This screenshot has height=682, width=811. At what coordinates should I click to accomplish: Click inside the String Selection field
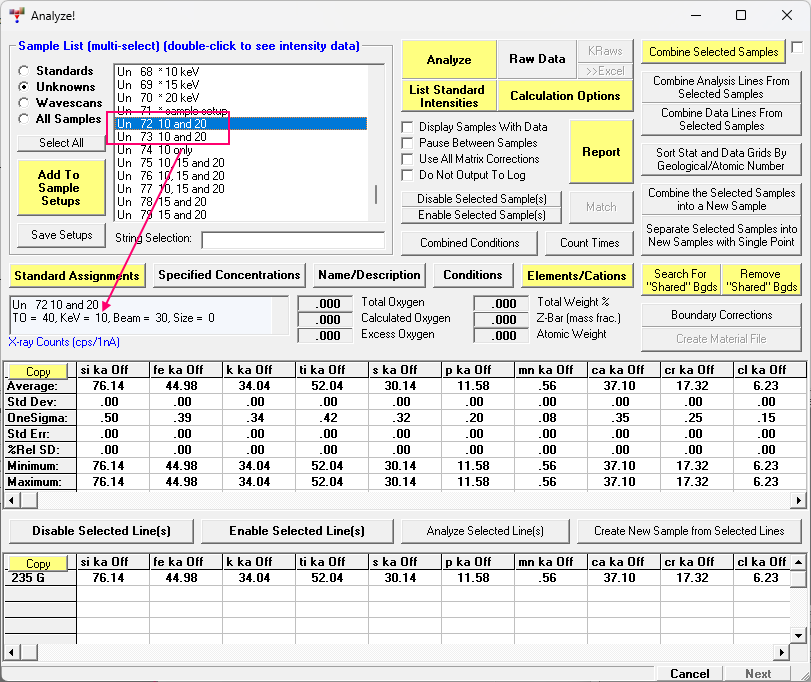(292, 240)
